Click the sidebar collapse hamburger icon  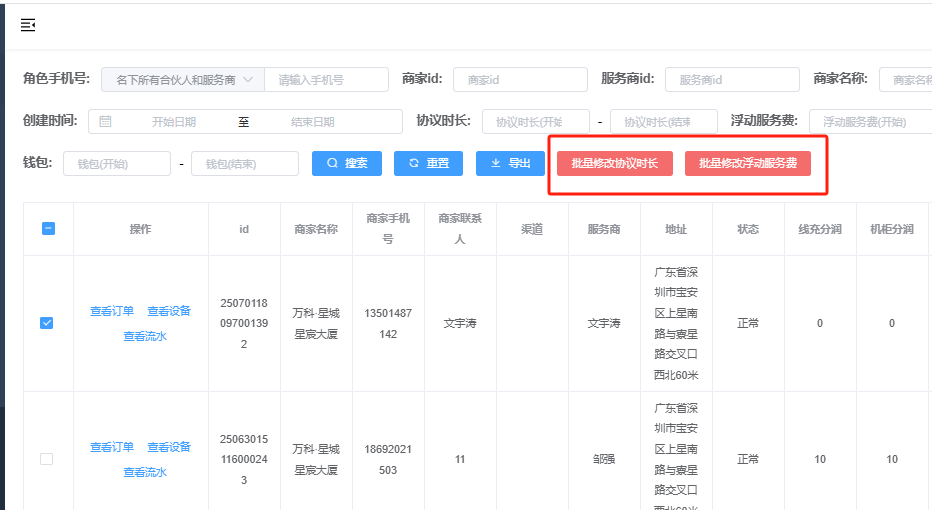[x=28, y=25]
